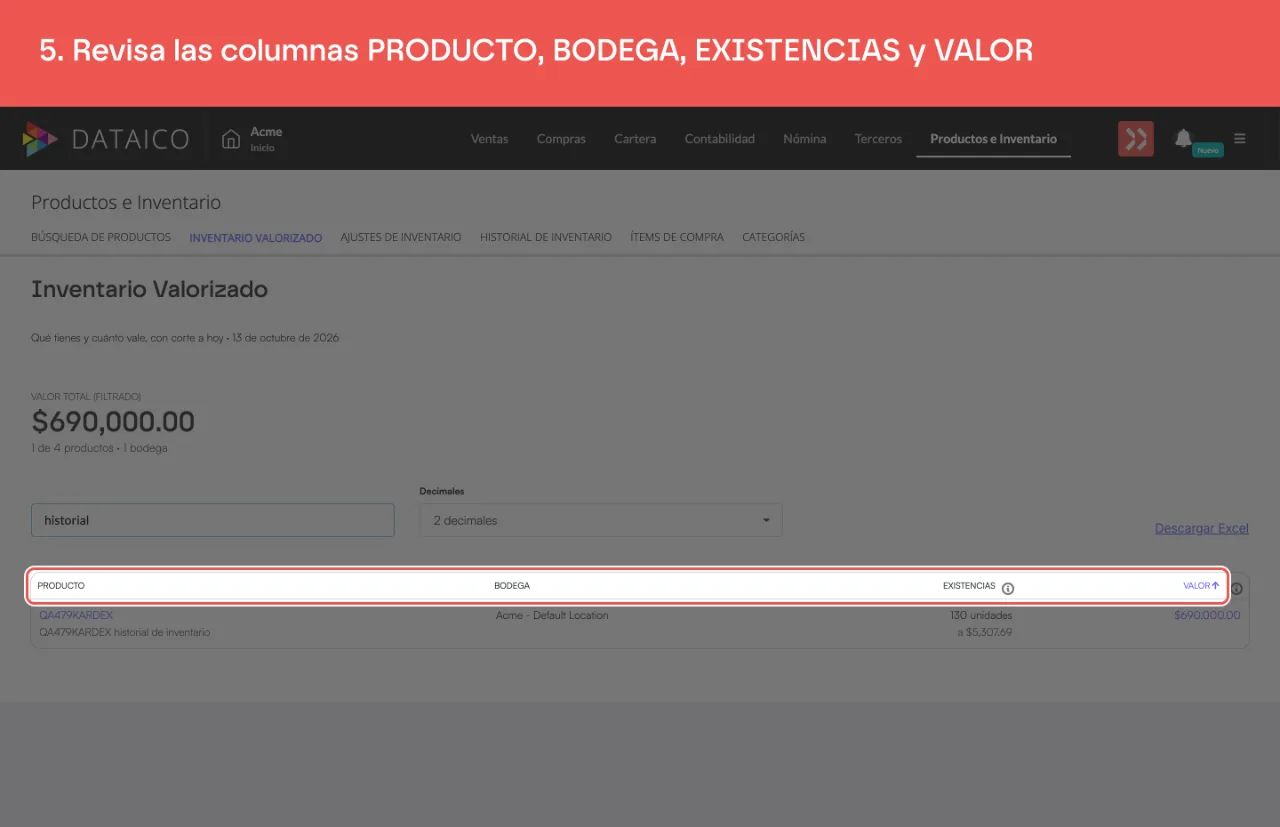The image size is (1280, 827).
Task: Open the Nómina menu
Action: coord(805,139)
